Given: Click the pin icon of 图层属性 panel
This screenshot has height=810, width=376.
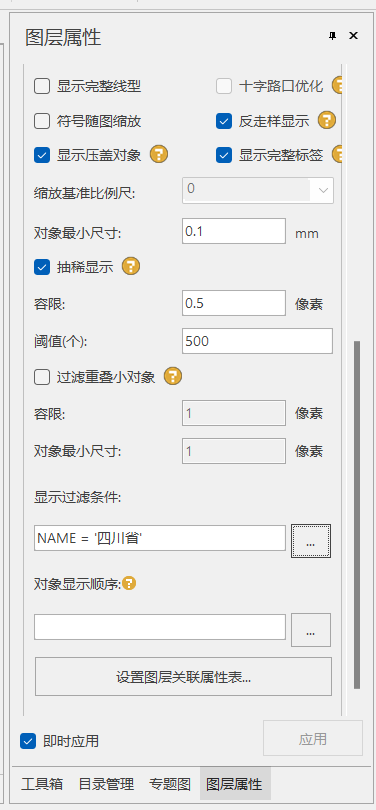Looking at the screenshot, I should click(x=333, y=36).
